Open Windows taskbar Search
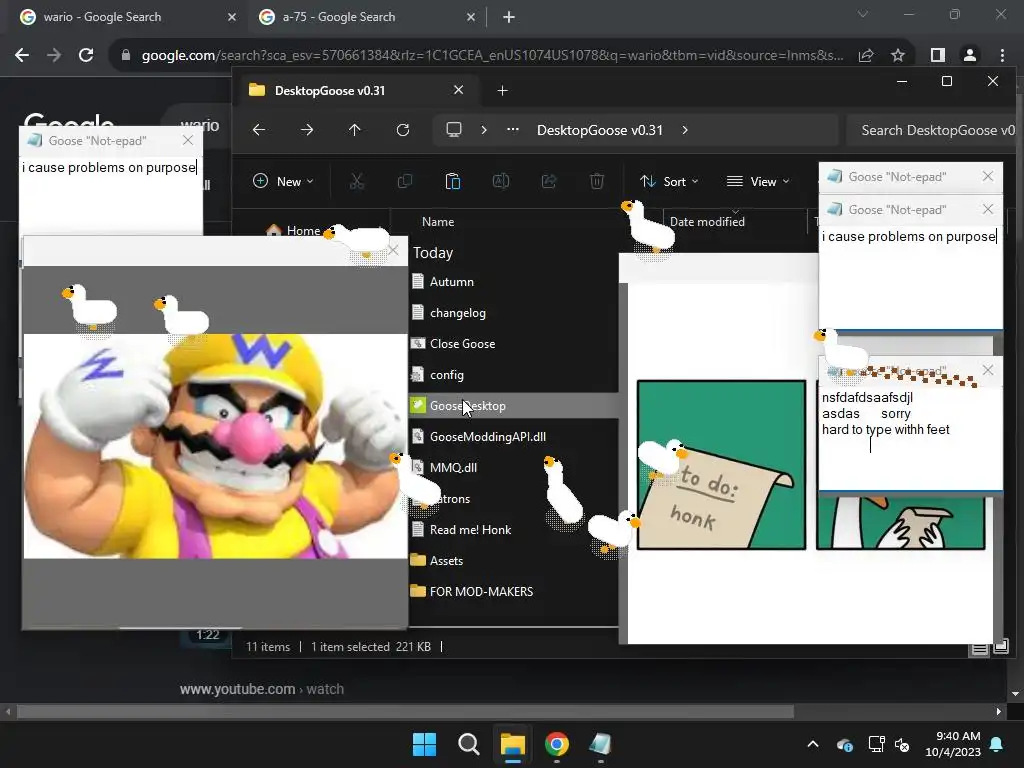The height and width of the screenshot is (768, 1024). tap(468, 744)
